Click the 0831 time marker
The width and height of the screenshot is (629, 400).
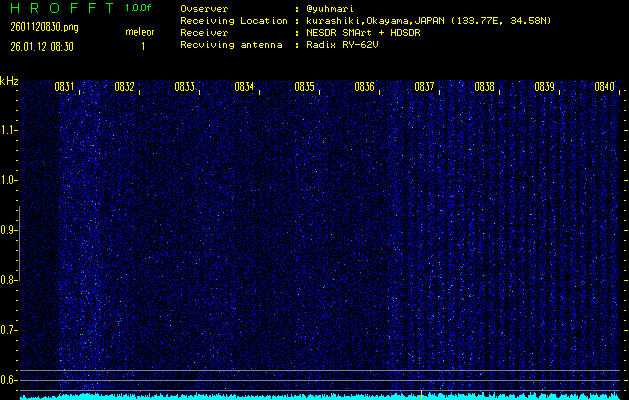[64, 87]
